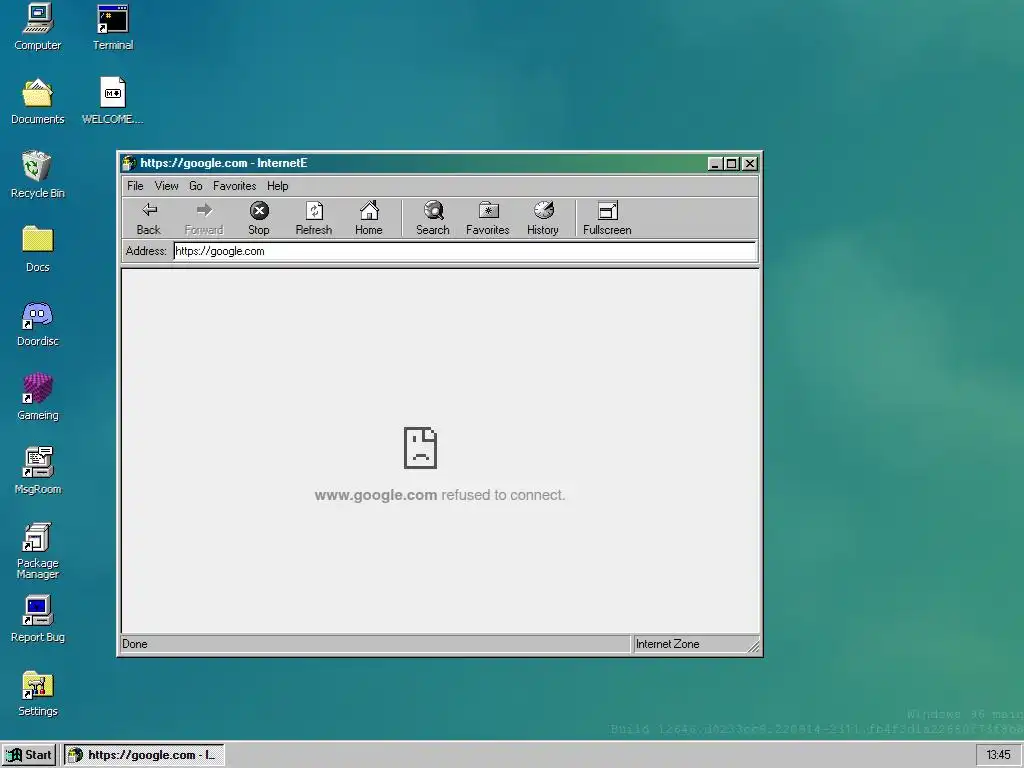
Task: Click the Address bar URL field
Action: point(465,251)
